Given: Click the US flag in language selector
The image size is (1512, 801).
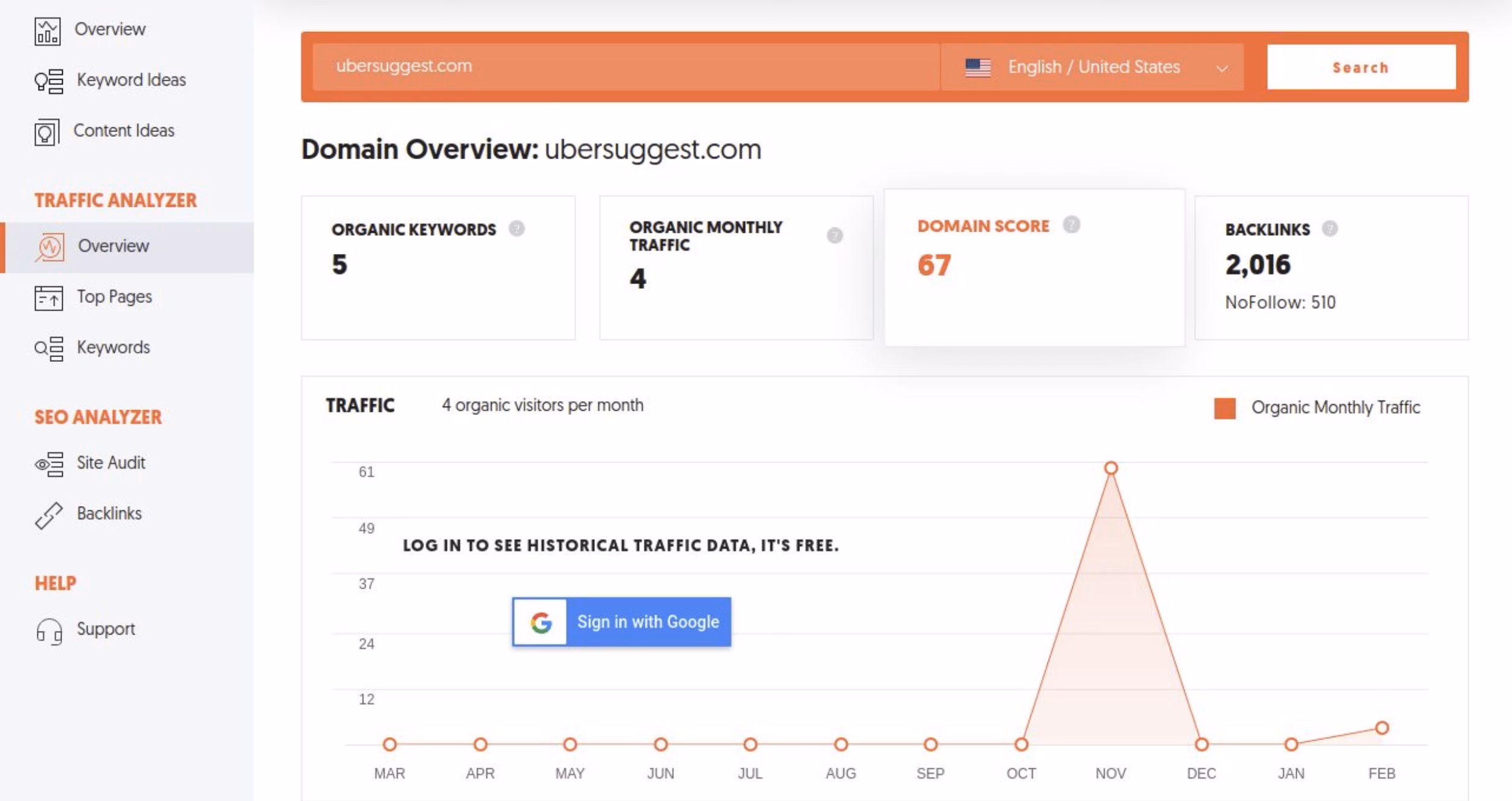Looking at the screenshot, I should pos(977,67).
